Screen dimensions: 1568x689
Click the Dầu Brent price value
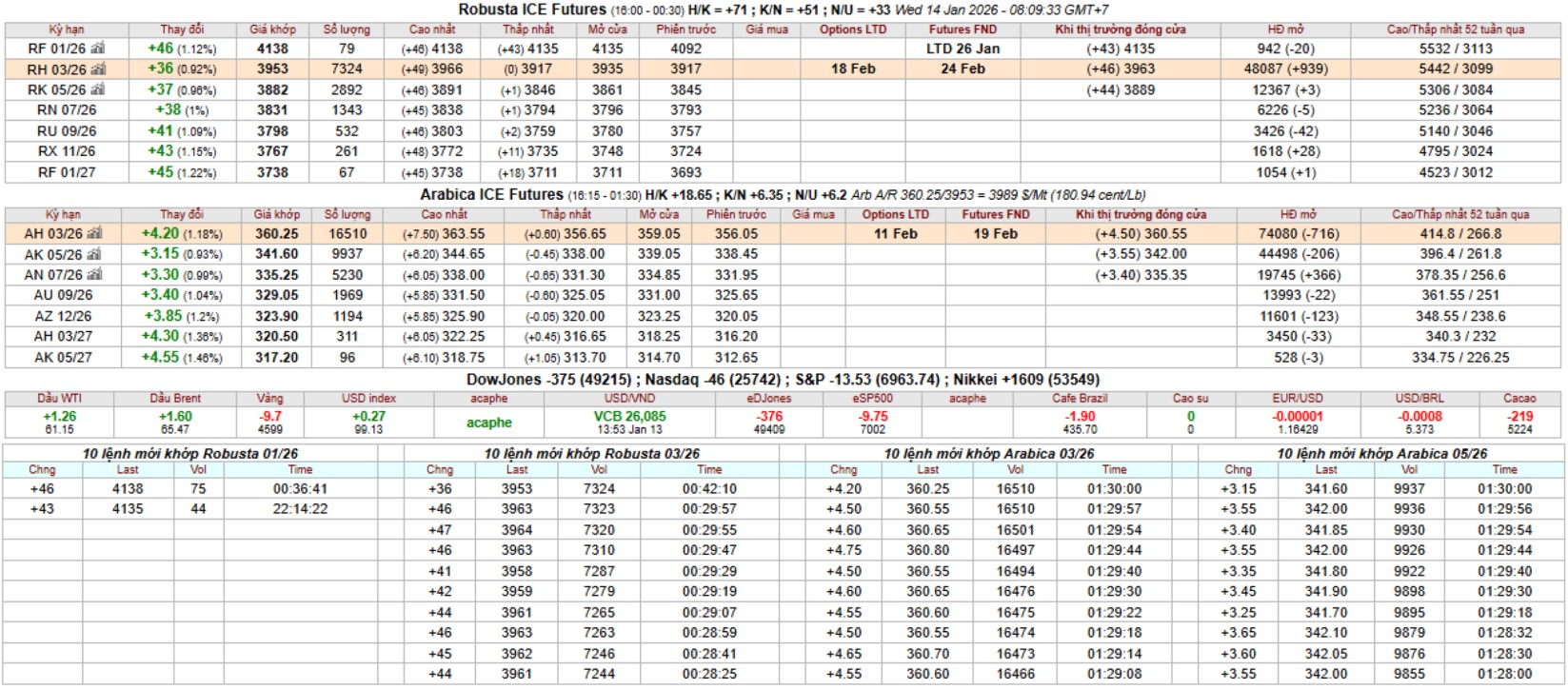tap(175, 417)
